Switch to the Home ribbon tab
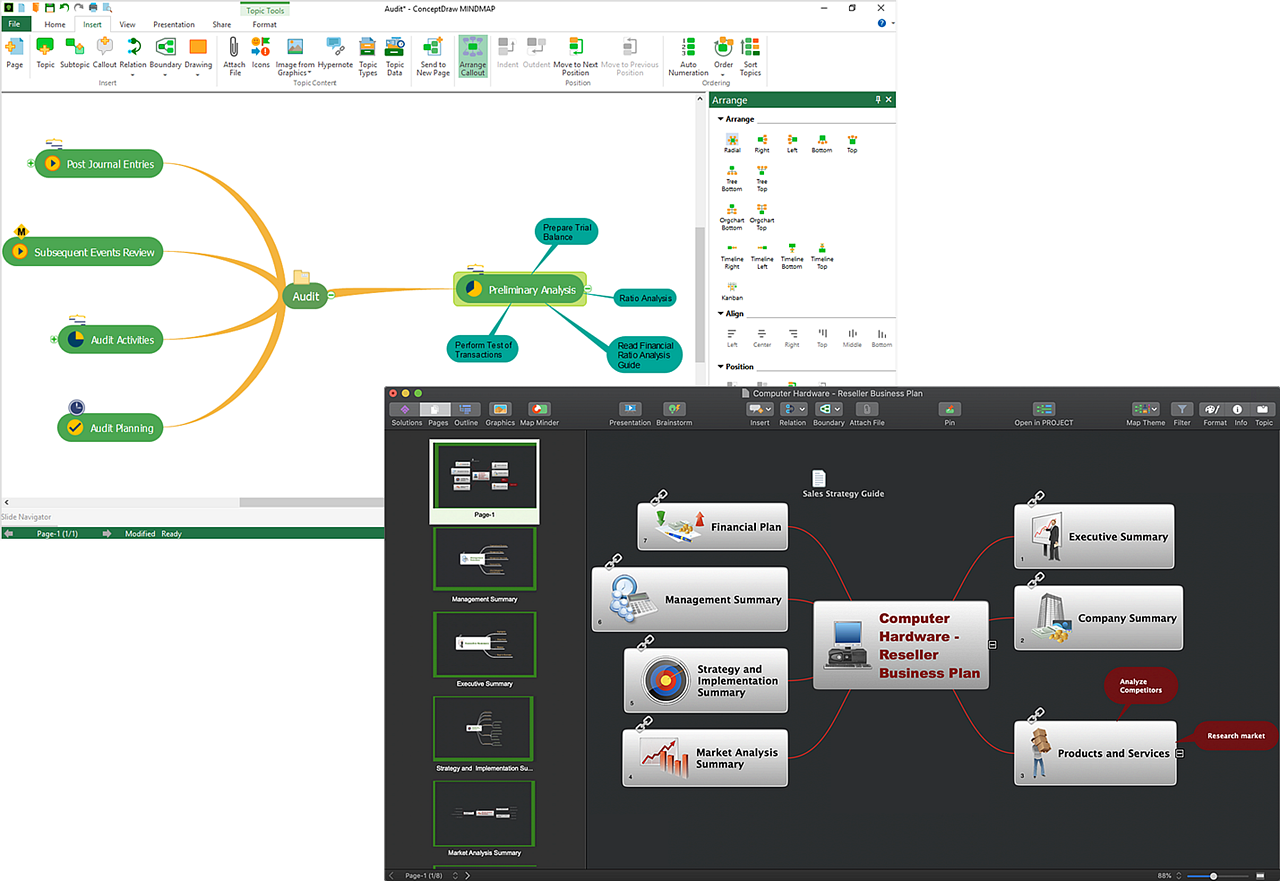The height and width of the screenshot is (881, 1280). pyautogui.click(x=55, y=24)
